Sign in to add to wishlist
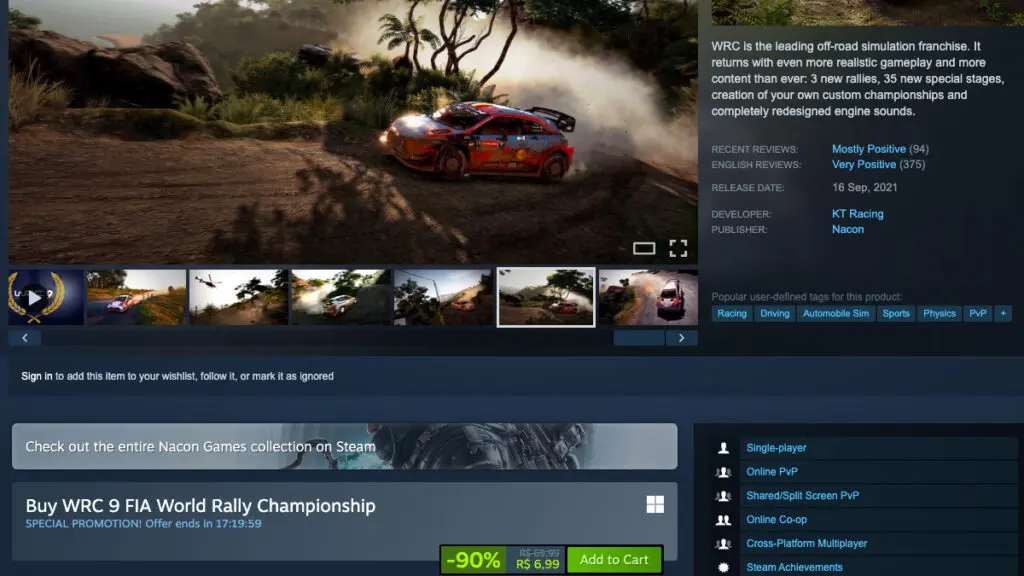The height and width of the screenshot is (576, 1024). point(36,375)
